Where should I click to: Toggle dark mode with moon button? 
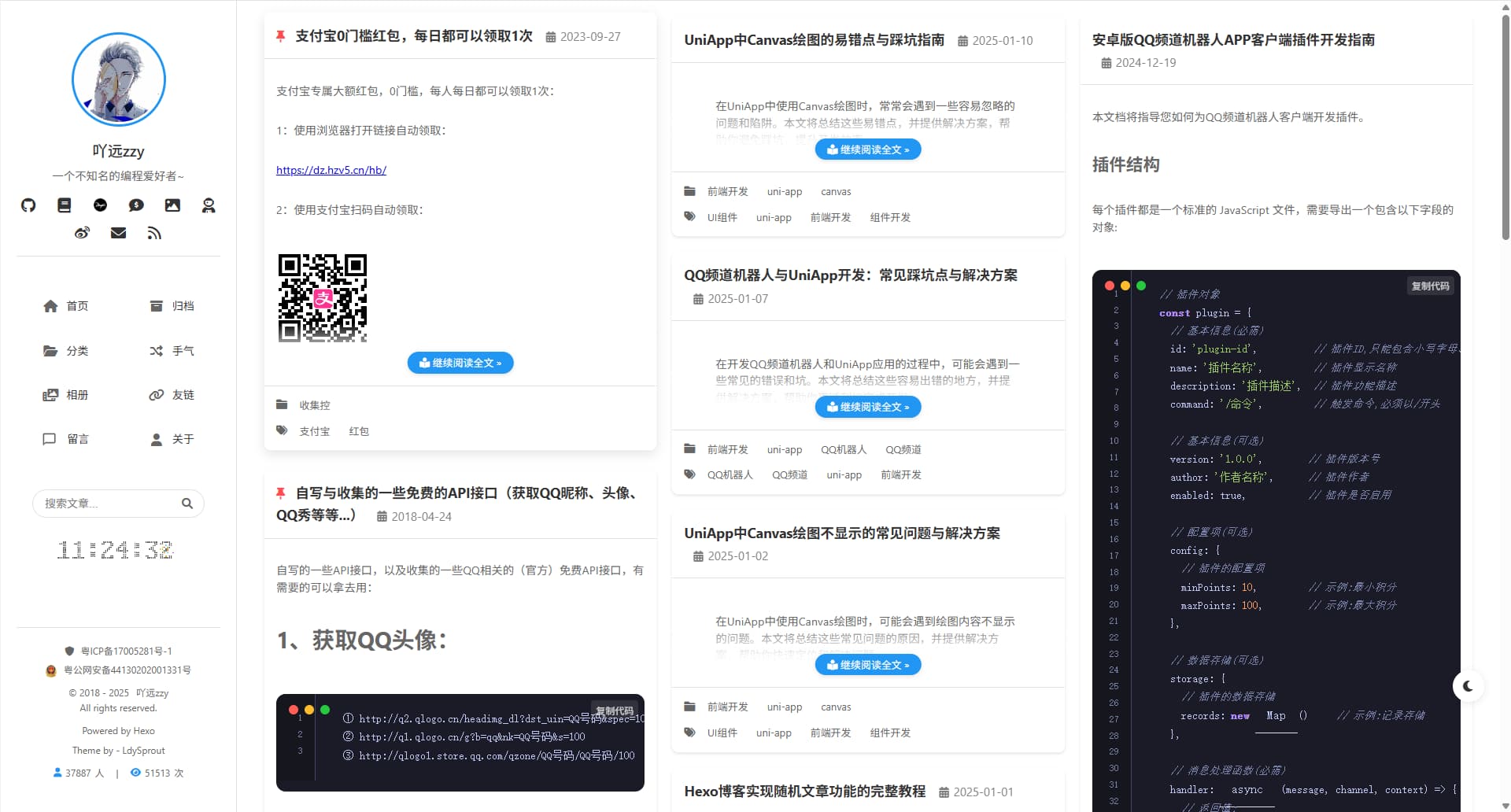coord(1468,686)
